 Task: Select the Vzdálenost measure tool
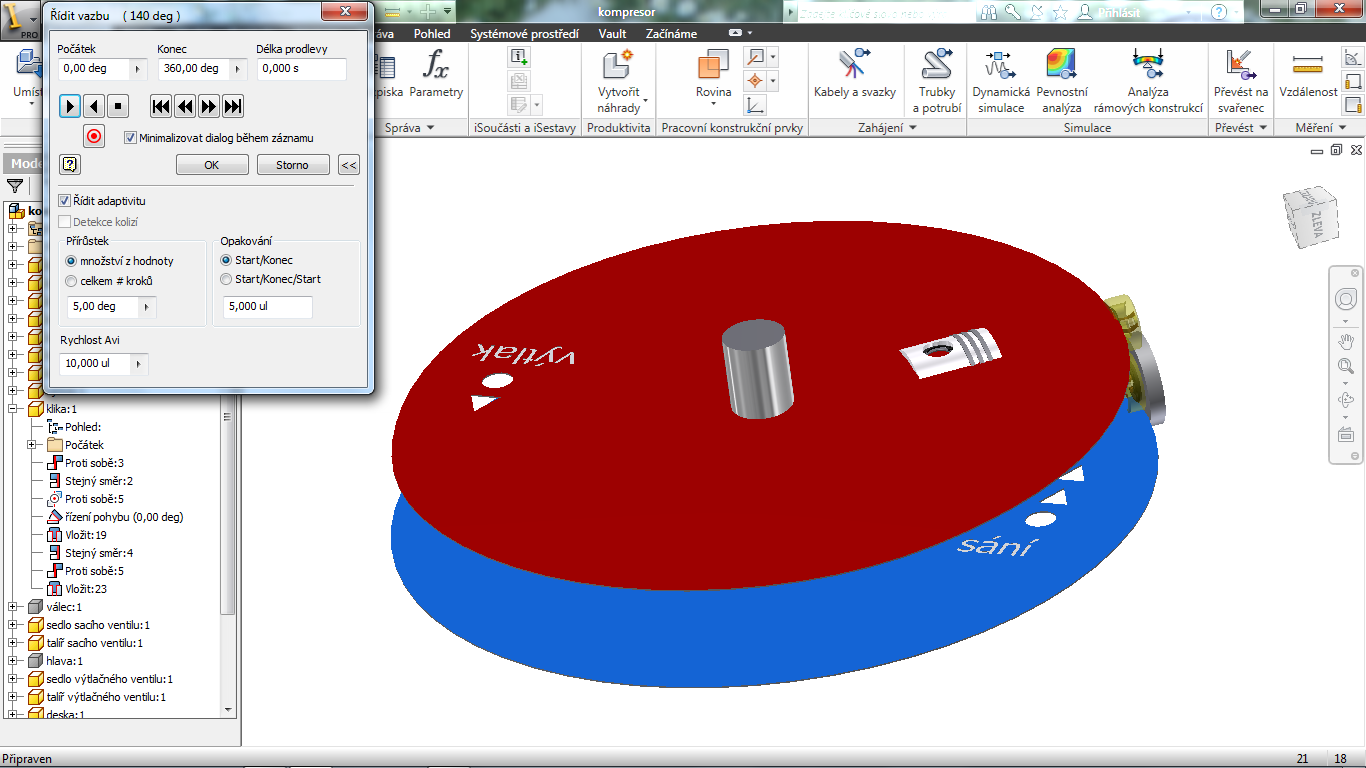pos(1308,74)
